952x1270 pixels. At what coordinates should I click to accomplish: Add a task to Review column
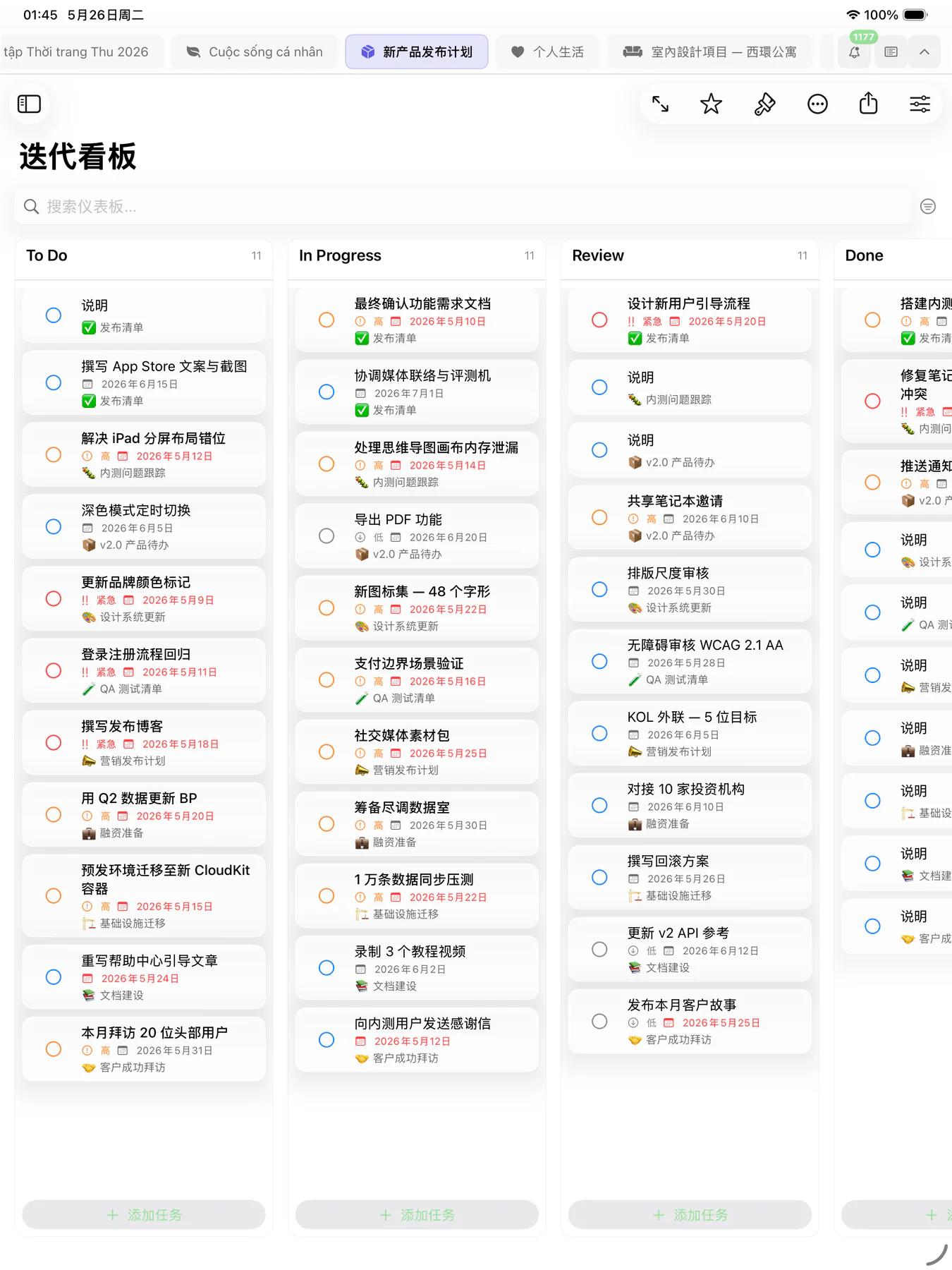[x=690, y=1214]
